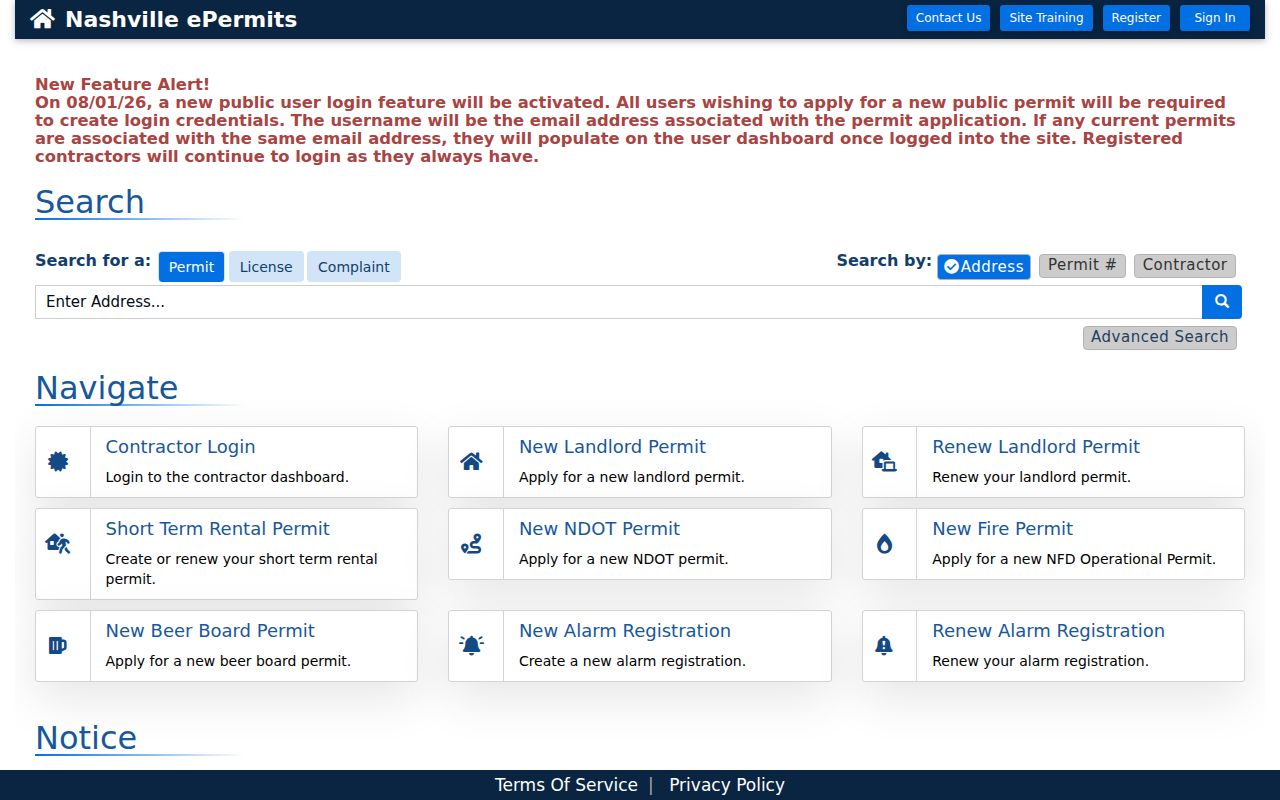
Task: Click the Renew Alarm Registration bell icon
Action: (884, 646)
